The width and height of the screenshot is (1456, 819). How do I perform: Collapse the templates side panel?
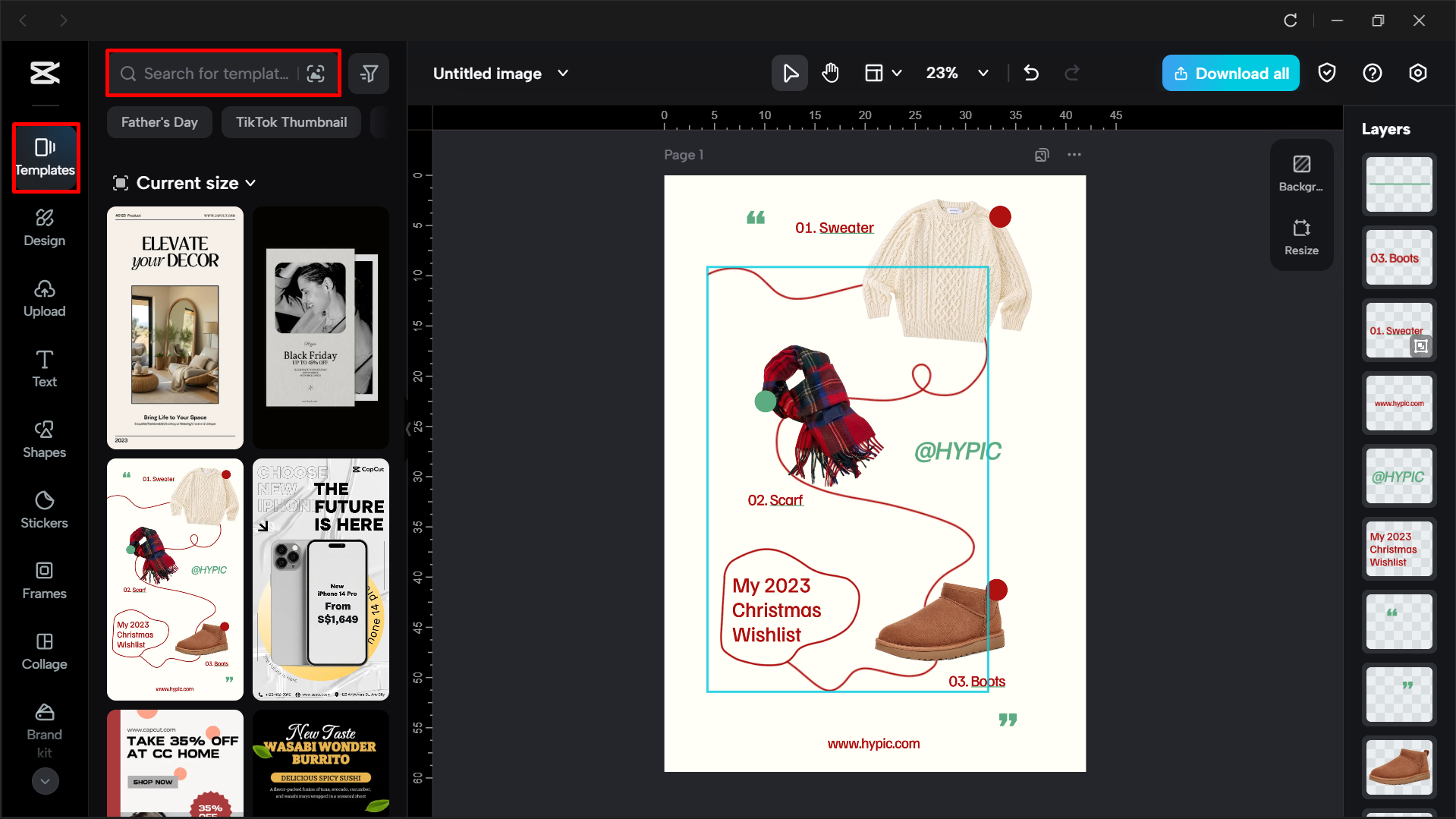(x=408, y=429)
